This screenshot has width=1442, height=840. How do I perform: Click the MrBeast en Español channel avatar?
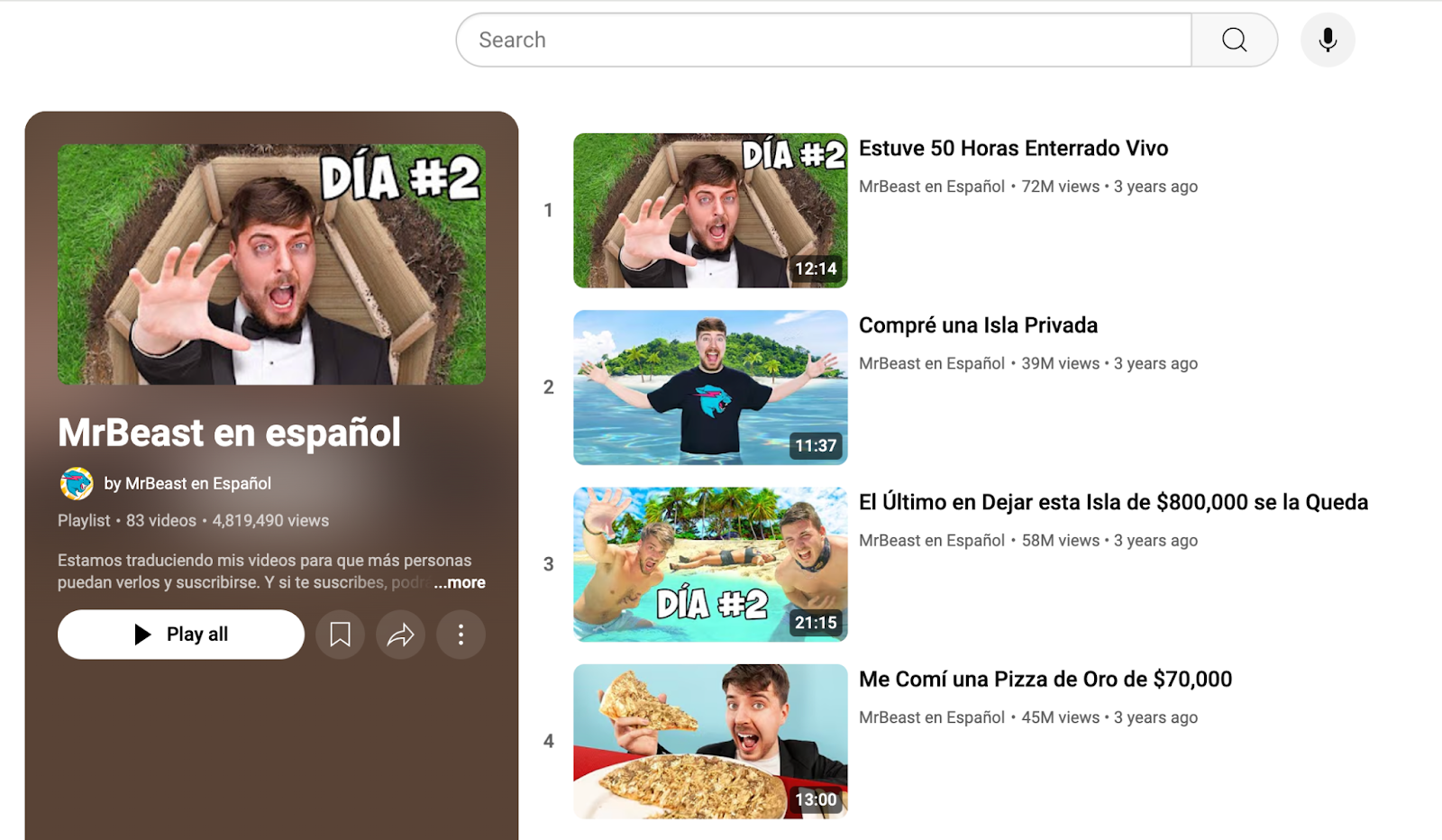tap(76, 484)
